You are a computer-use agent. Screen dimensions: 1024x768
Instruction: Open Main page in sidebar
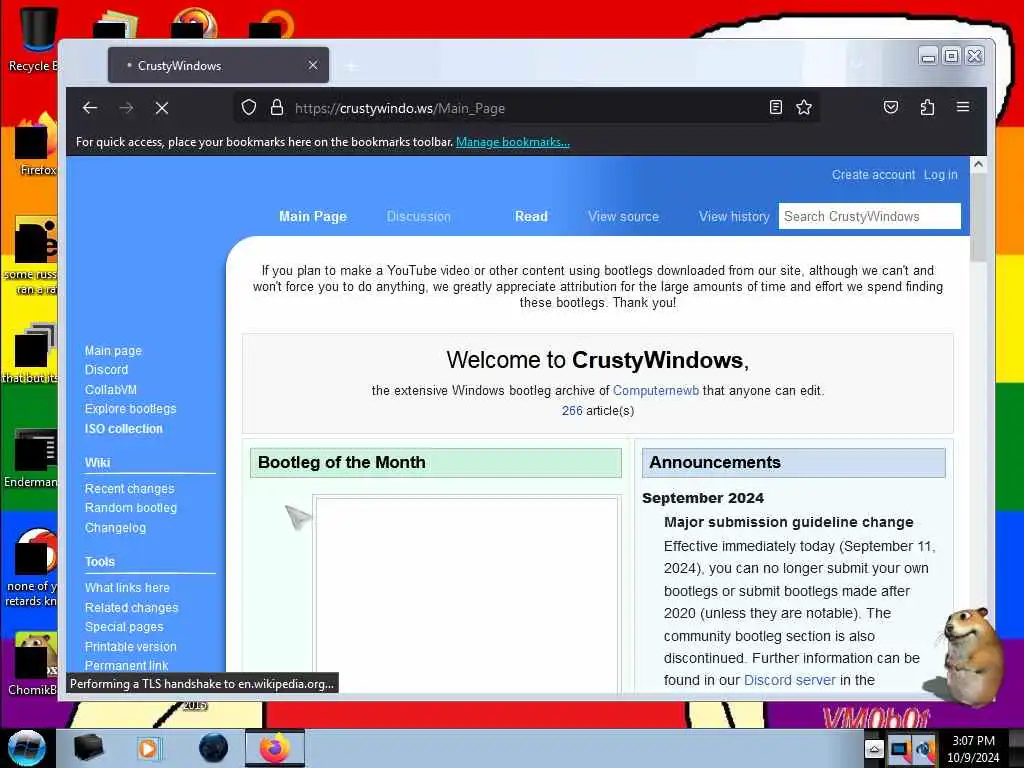pyautogui.click(x=113, y=351)
